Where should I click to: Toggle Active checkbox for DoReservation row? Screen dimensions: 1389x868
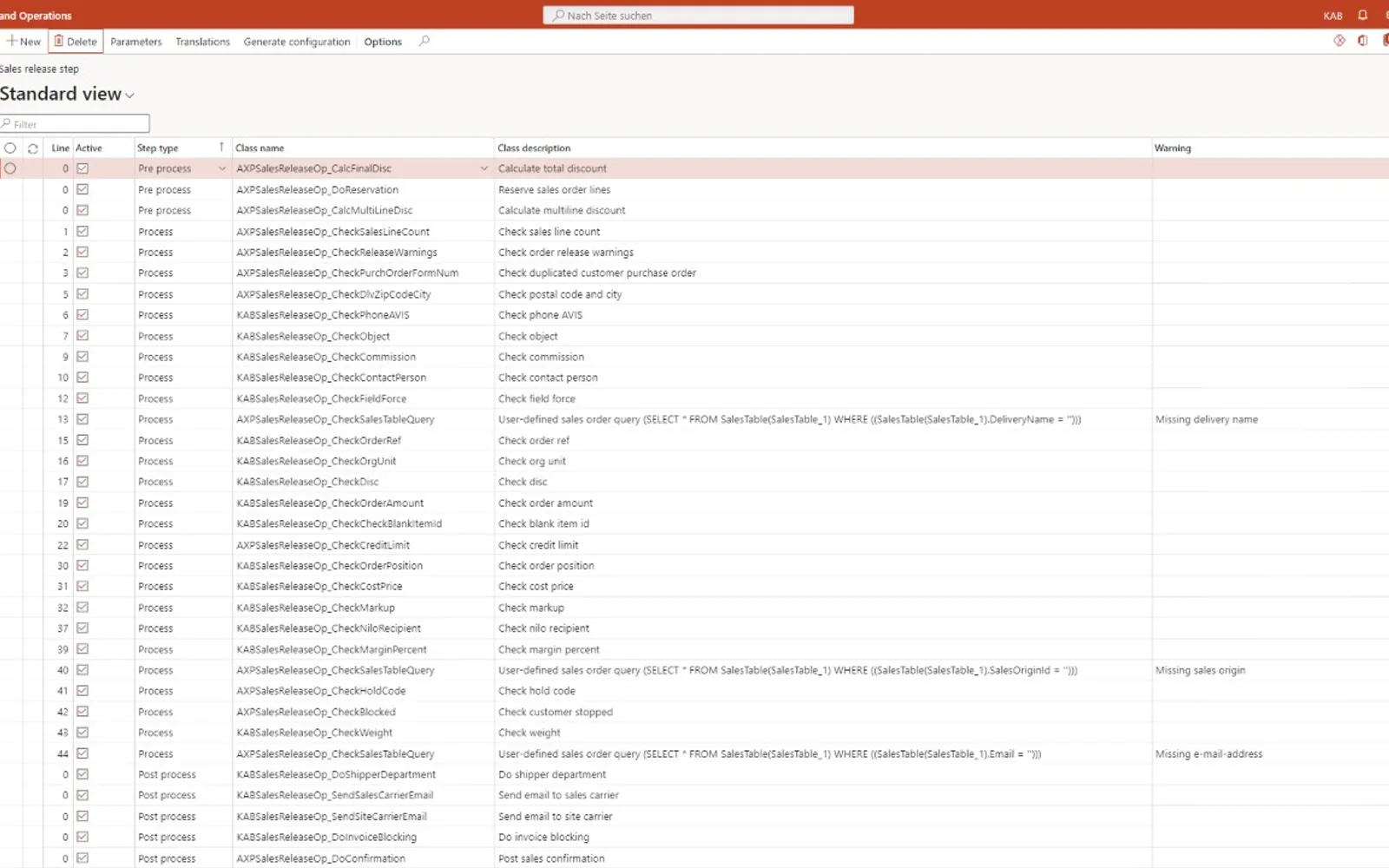click(x=82, y=189)
